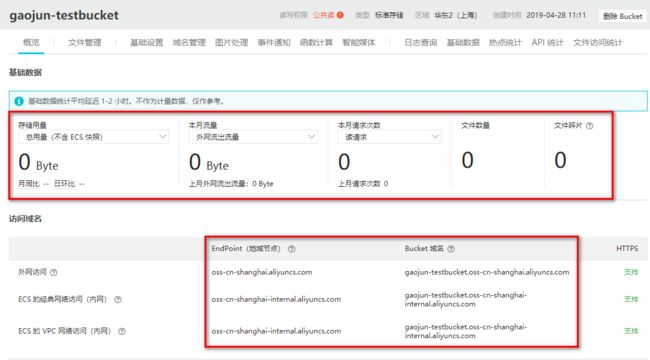Click the 支持 HTTPS value in the ECS VPC row
The height and width of the screenshot is (360, 650).
[x=631, y=331]
